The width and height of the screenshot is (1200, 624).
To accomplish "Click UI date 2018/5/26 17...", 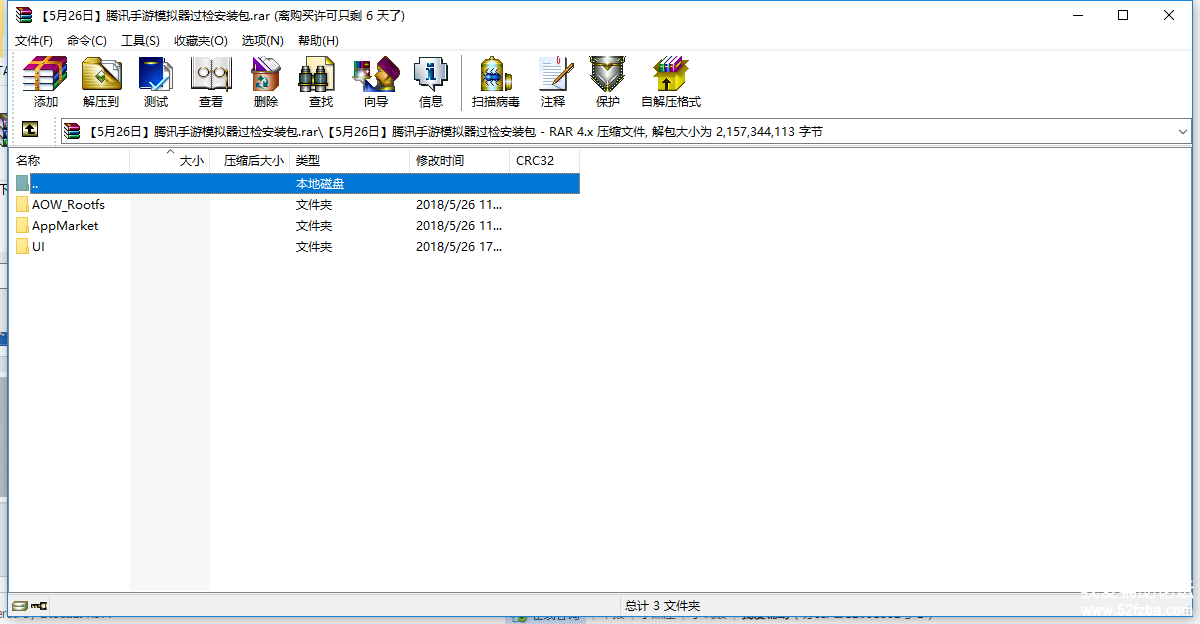I will click(459, 247).
